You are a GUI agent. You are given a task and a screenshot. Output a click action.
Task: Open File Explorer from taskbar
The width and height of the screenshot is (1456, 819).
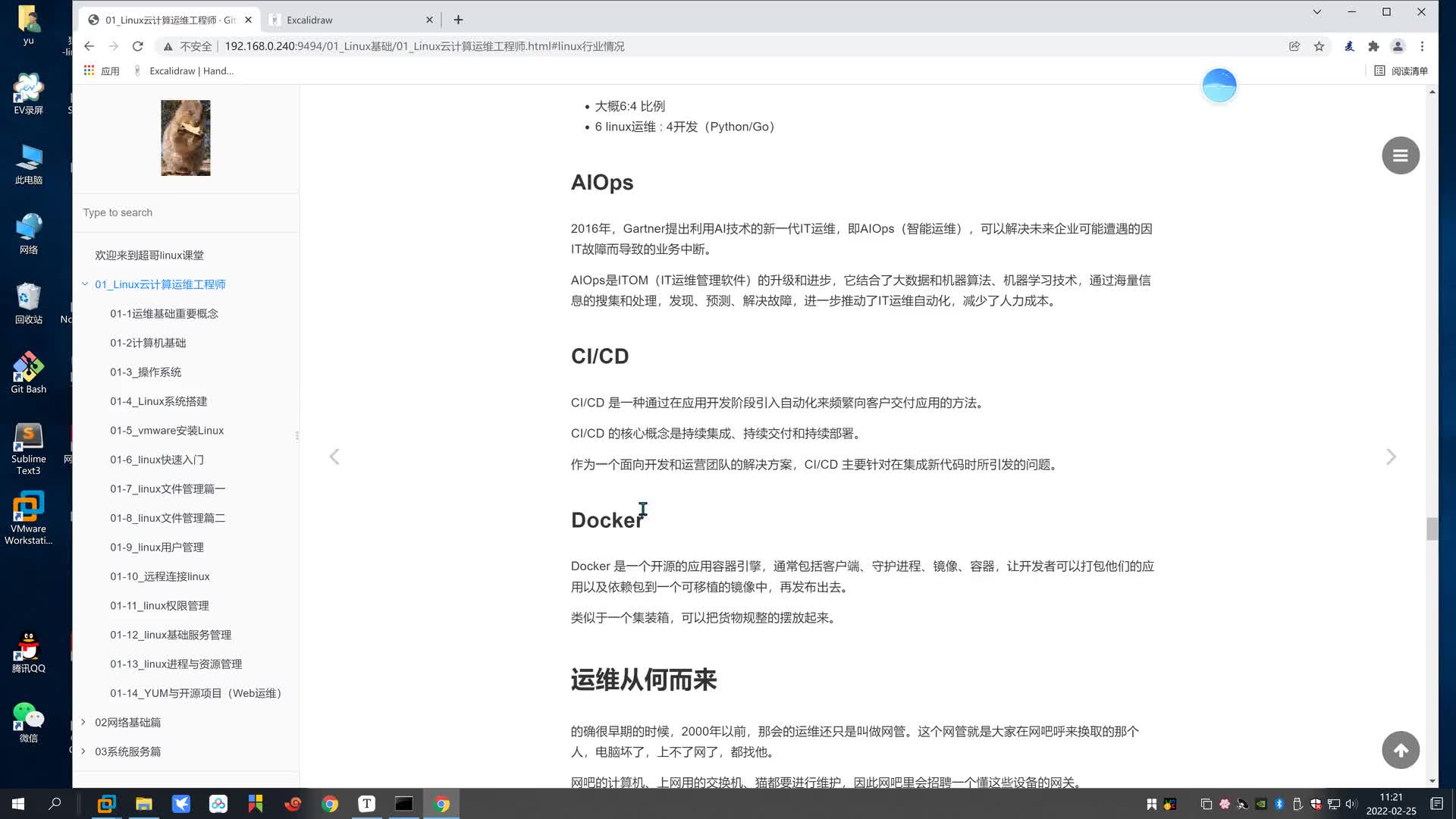tap(143, 804)
